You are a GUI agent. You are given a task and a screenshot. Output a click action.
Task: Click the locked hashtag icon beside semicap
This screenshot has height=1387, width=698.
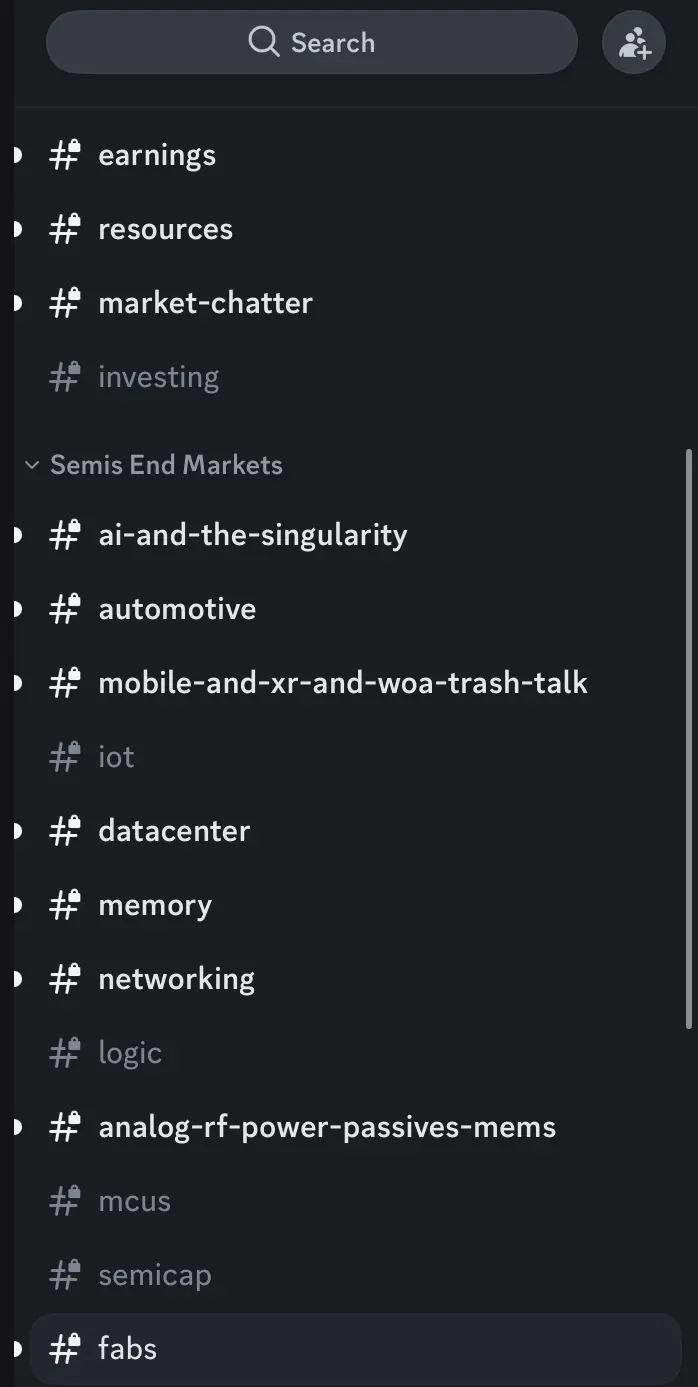[65, 1275]
